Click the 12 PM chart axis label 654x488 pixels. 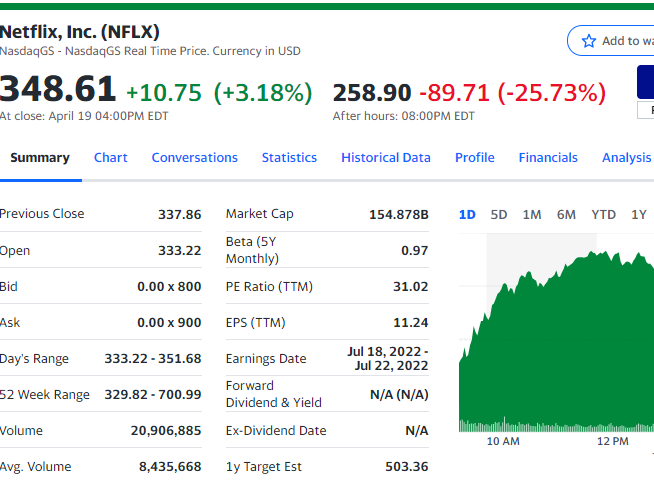click(613, 441)
